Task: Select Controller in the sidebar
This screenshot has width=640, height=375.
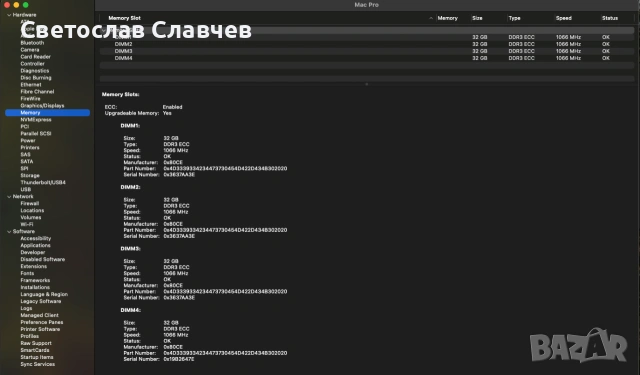Action: (x=32, y=64)
